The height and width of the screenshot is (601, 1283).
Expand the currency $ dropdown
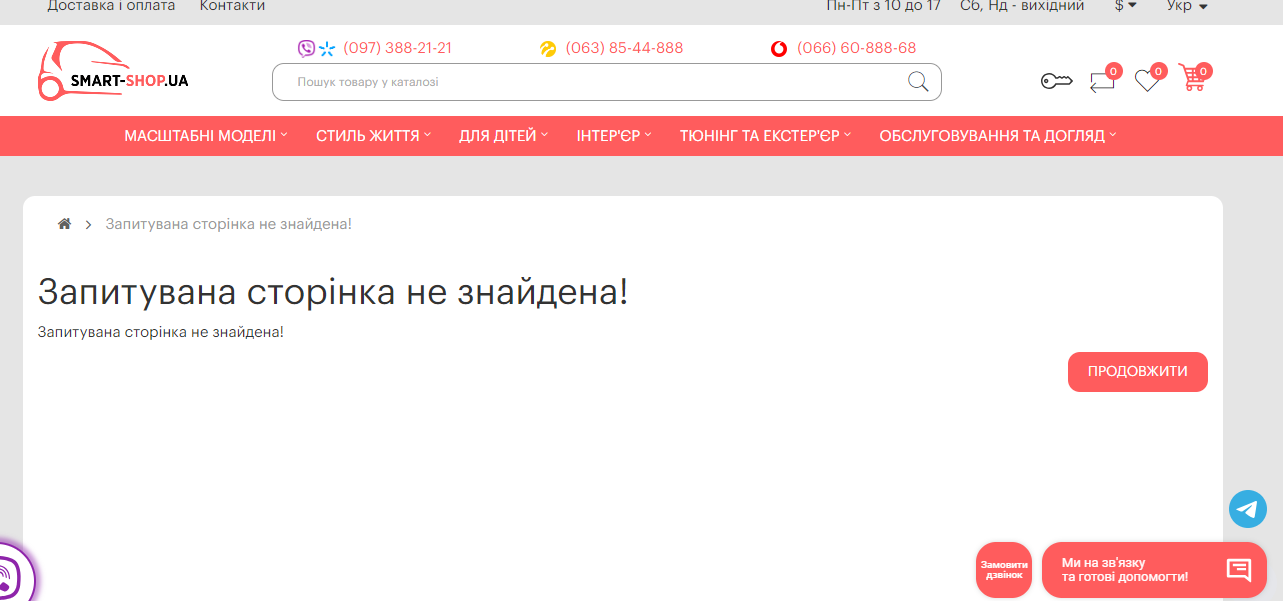1125,6
